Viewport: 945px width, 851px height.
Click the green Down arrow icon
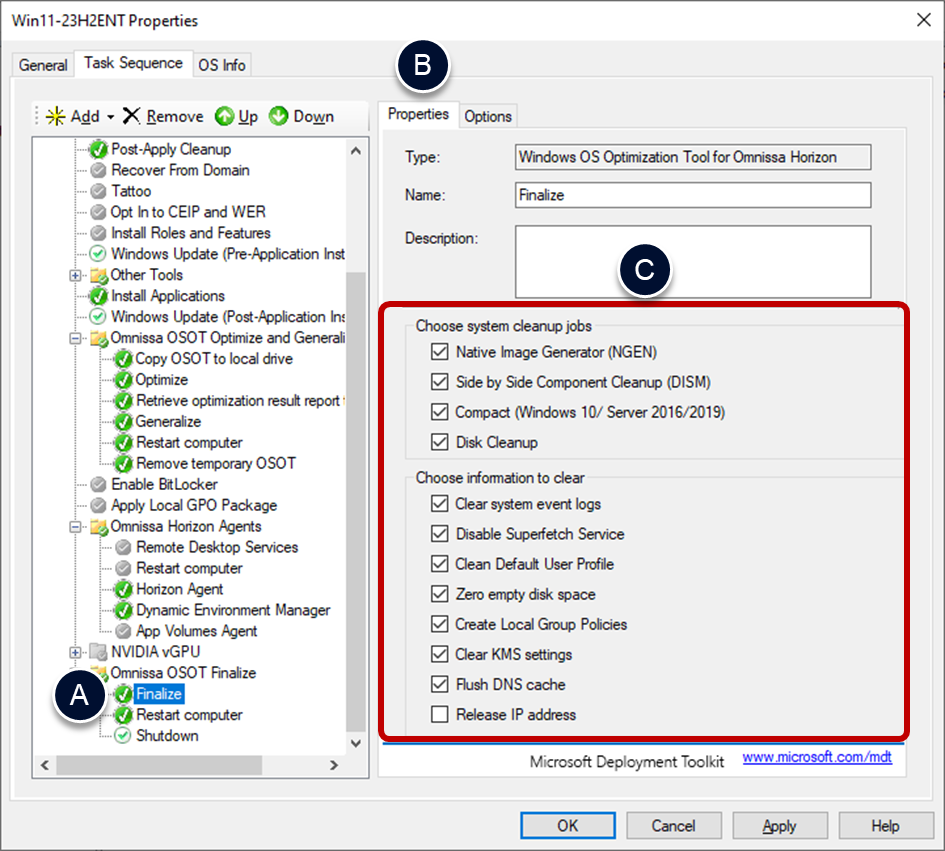[x=279, y=117]
